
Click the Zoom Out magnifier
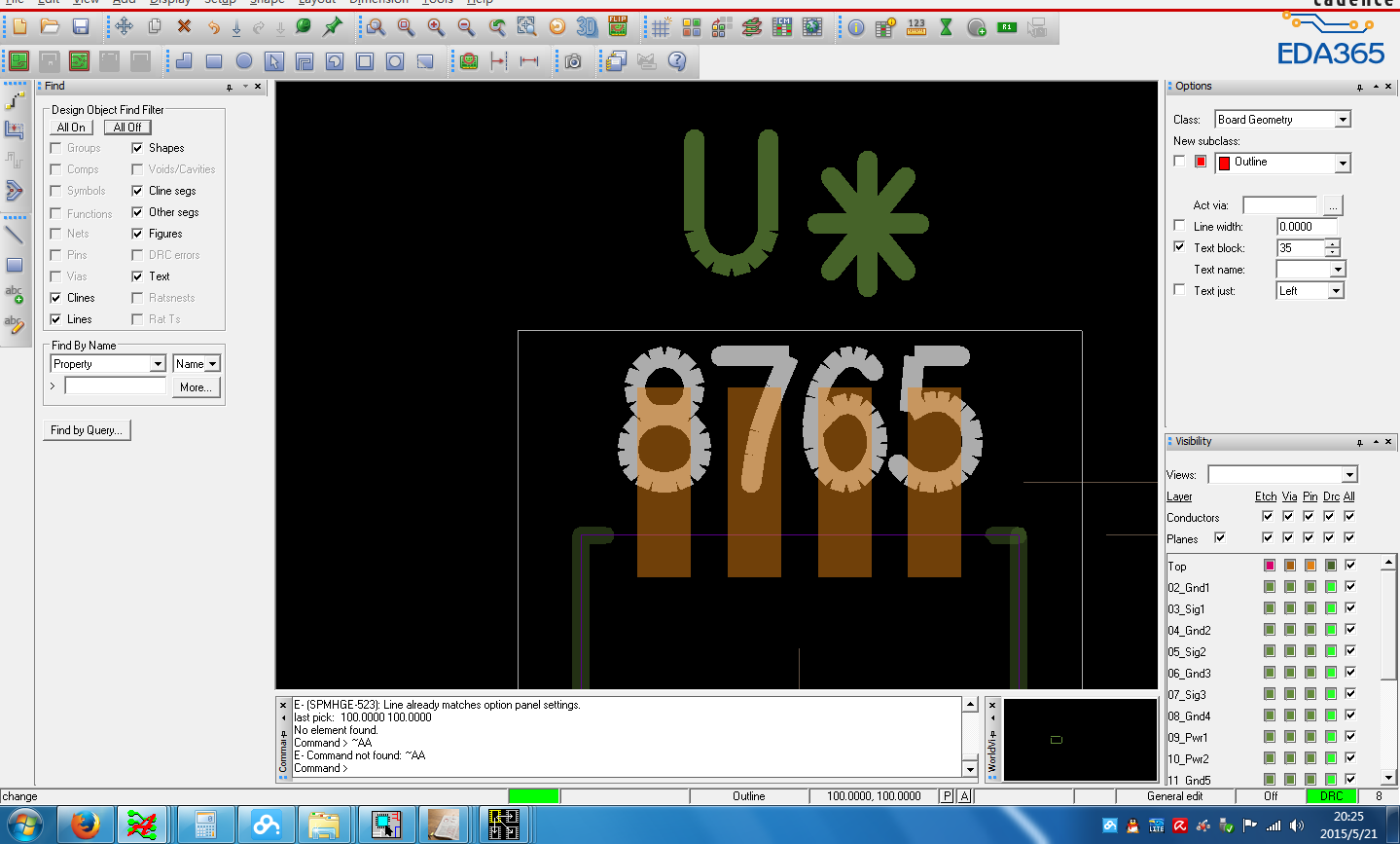tap(466, 27)
